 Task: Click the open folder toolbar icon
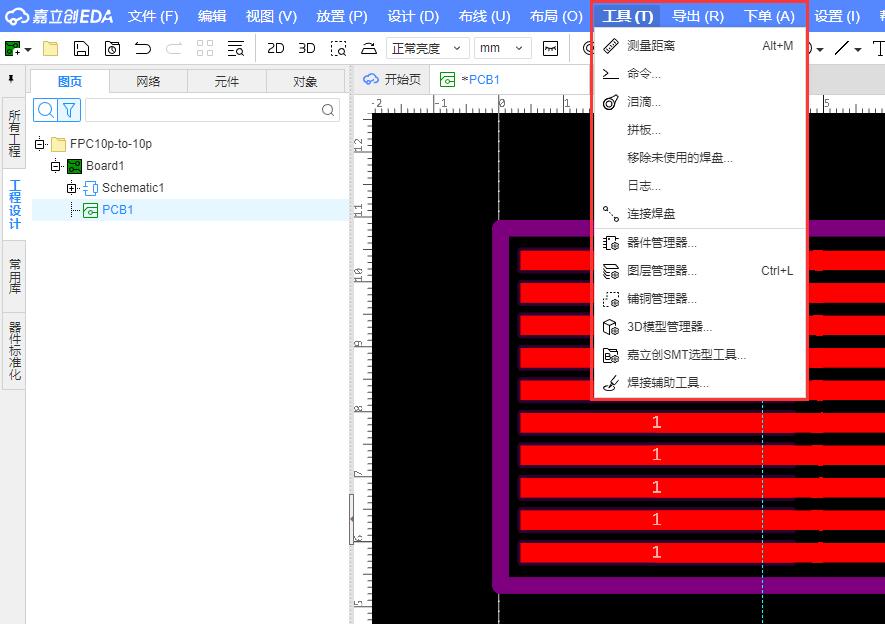pyautogui.click(x=51, y=48)
